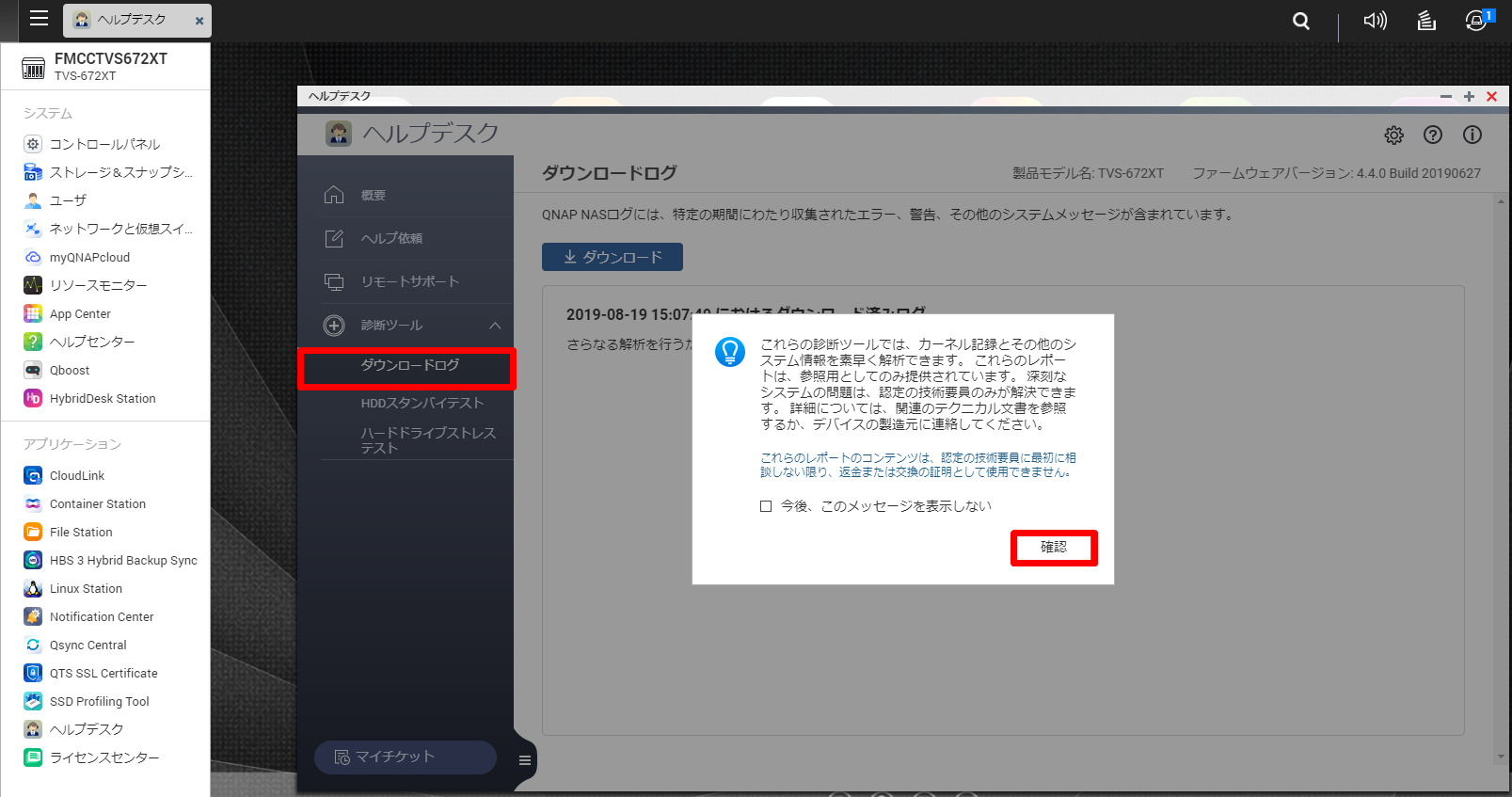Click the ダウンロード button
1512x797 pixels.
point(613,257)
